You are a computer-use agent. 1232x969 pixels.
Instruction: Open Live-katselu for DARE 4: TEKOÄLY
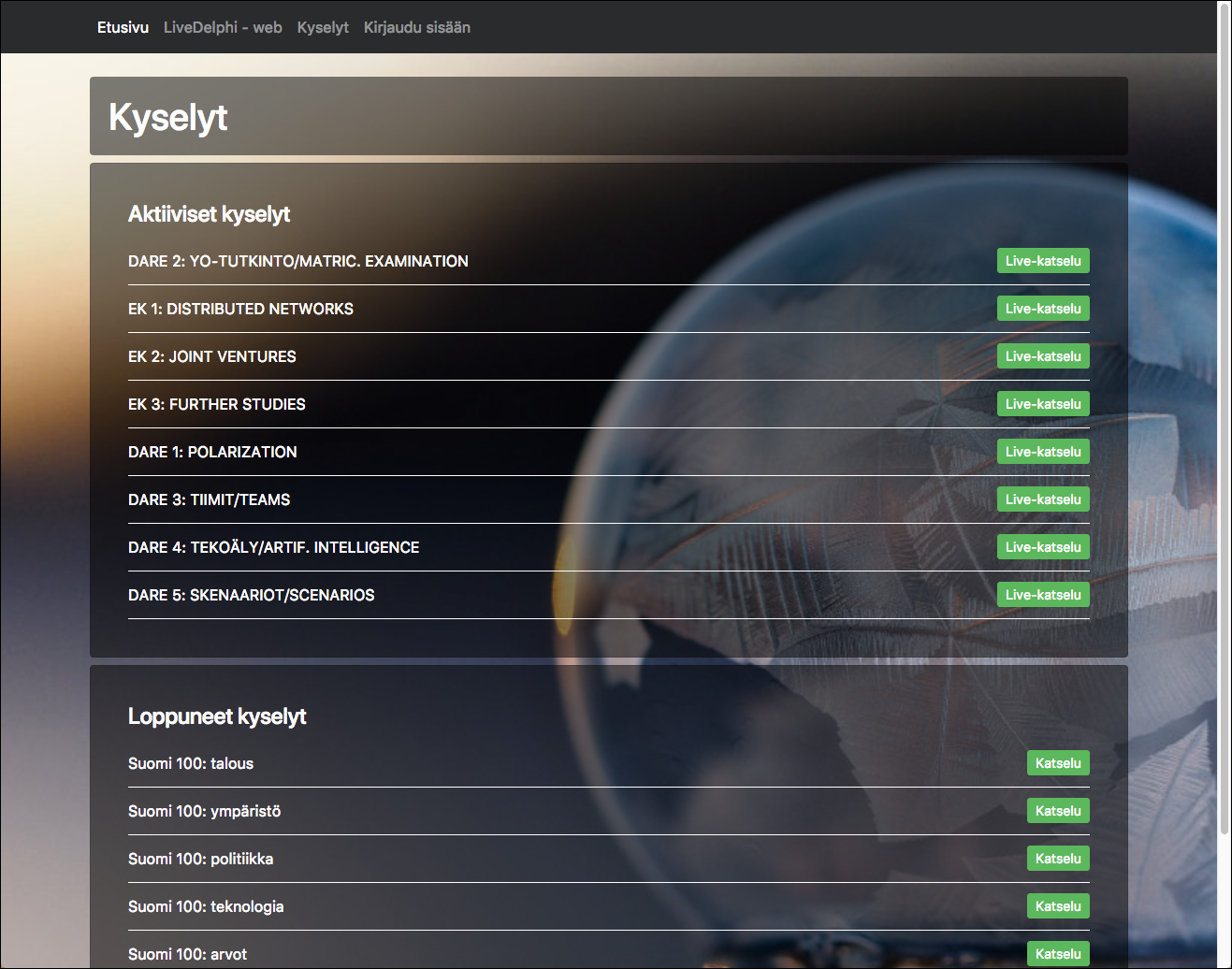(x=1043, y=547)
